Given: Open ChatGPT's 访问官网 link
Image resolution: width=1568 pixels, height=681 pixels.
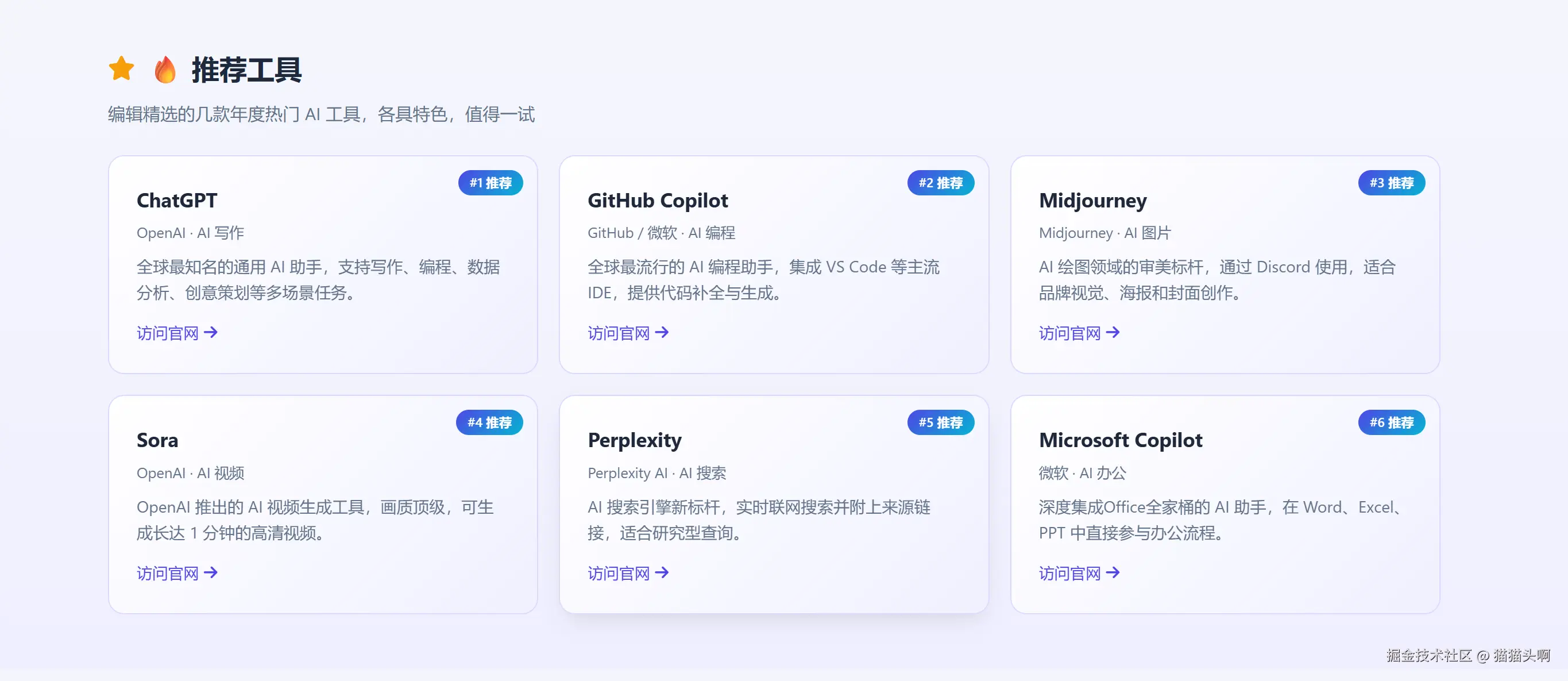Looking at the screenshot, I should 177,333.
